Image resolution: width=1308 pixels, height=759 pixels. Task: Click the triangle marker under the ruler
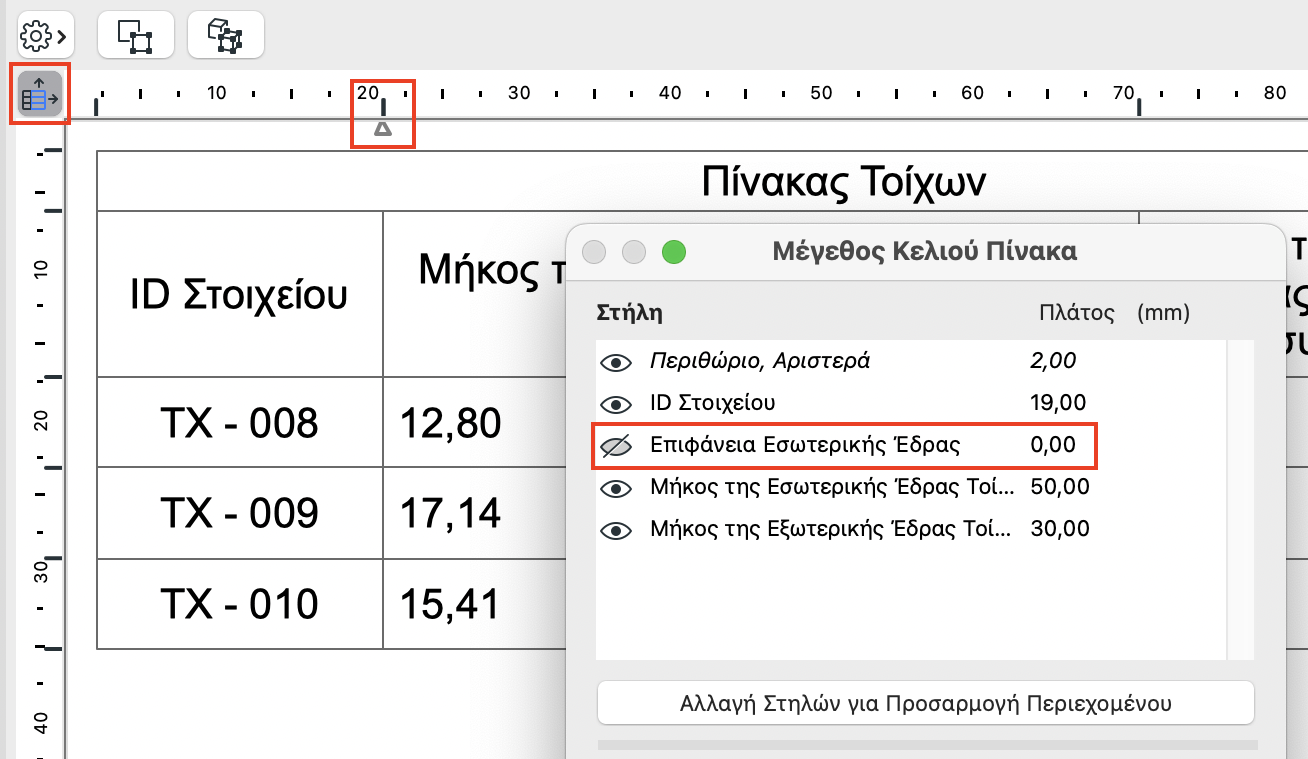tap(383, 127)
